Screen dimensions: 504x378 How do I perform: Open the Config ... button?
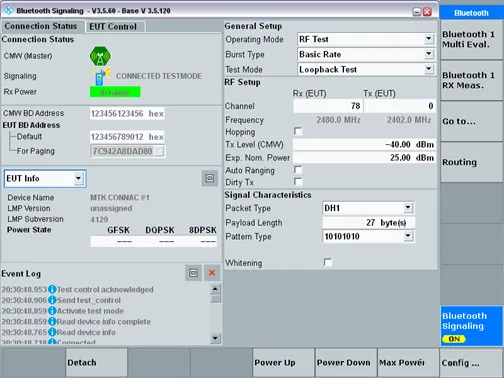click(471, 363)
